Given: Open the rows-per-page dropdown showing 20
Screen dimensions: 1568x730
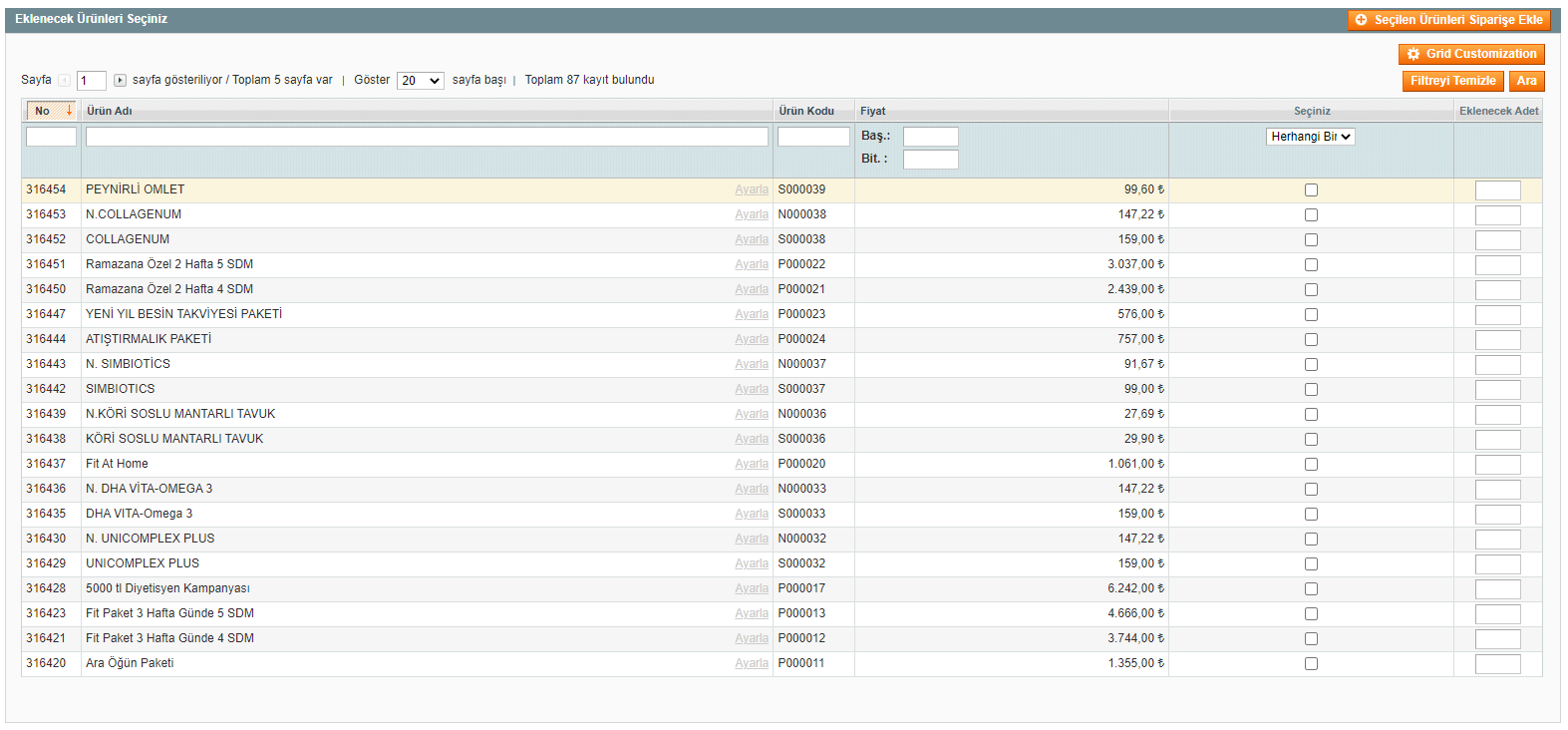Looking at the screenshot, I should 420,81.
